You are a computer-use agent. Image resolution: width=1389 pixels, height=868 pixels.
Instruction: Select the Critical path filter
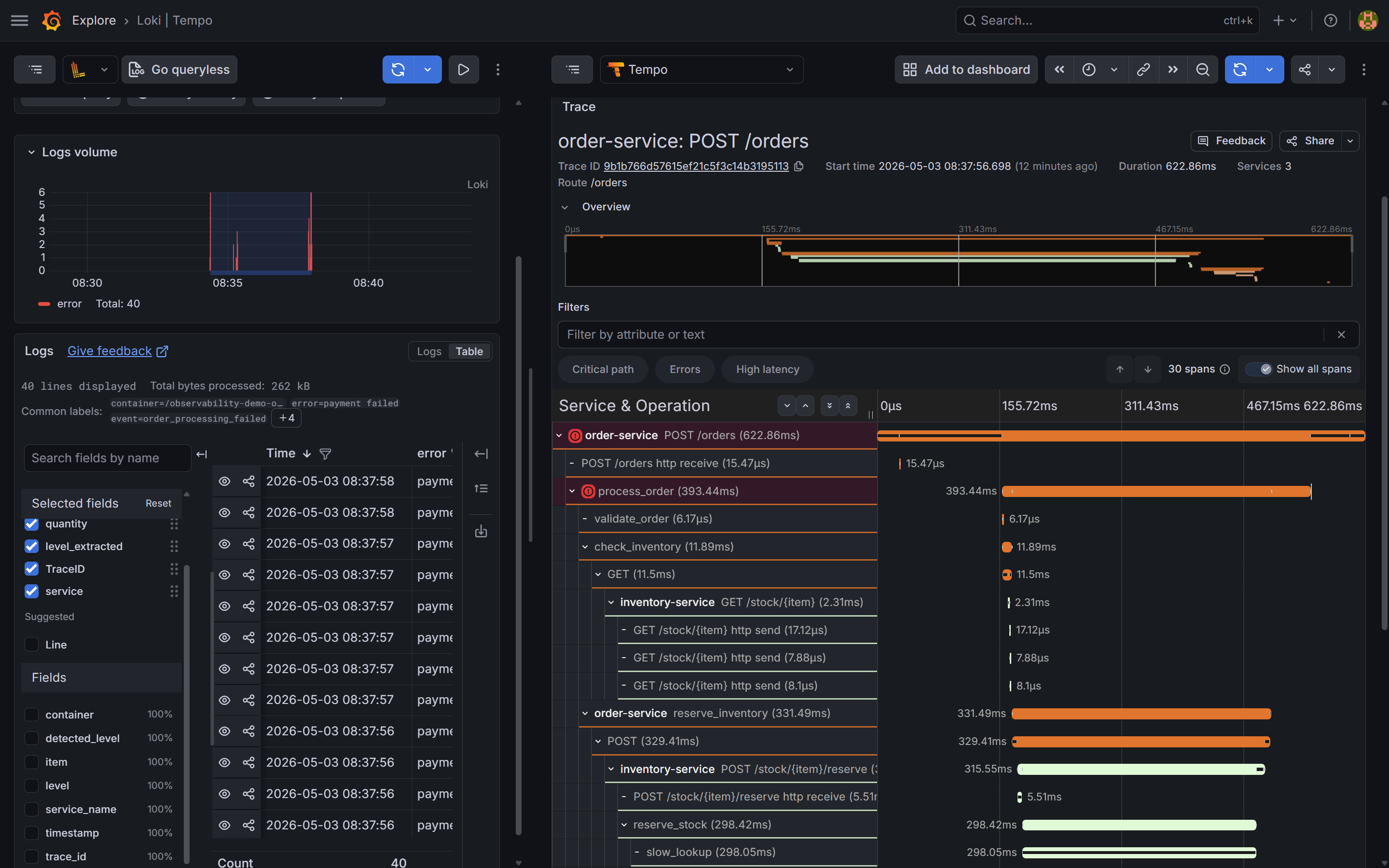(x=603, y=369)
